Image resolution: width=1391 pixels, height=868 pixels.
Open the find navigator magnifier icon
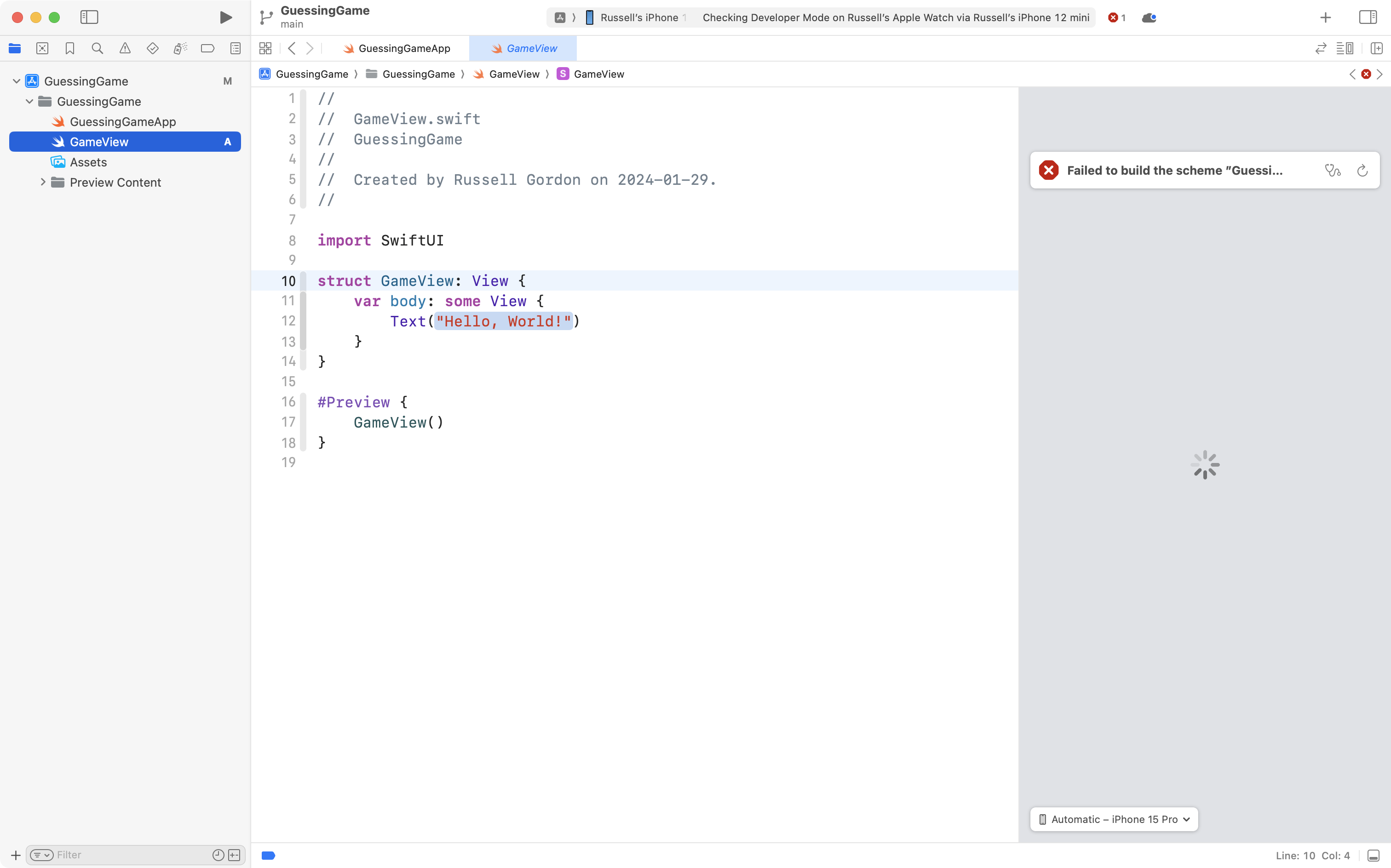point(97,48)
